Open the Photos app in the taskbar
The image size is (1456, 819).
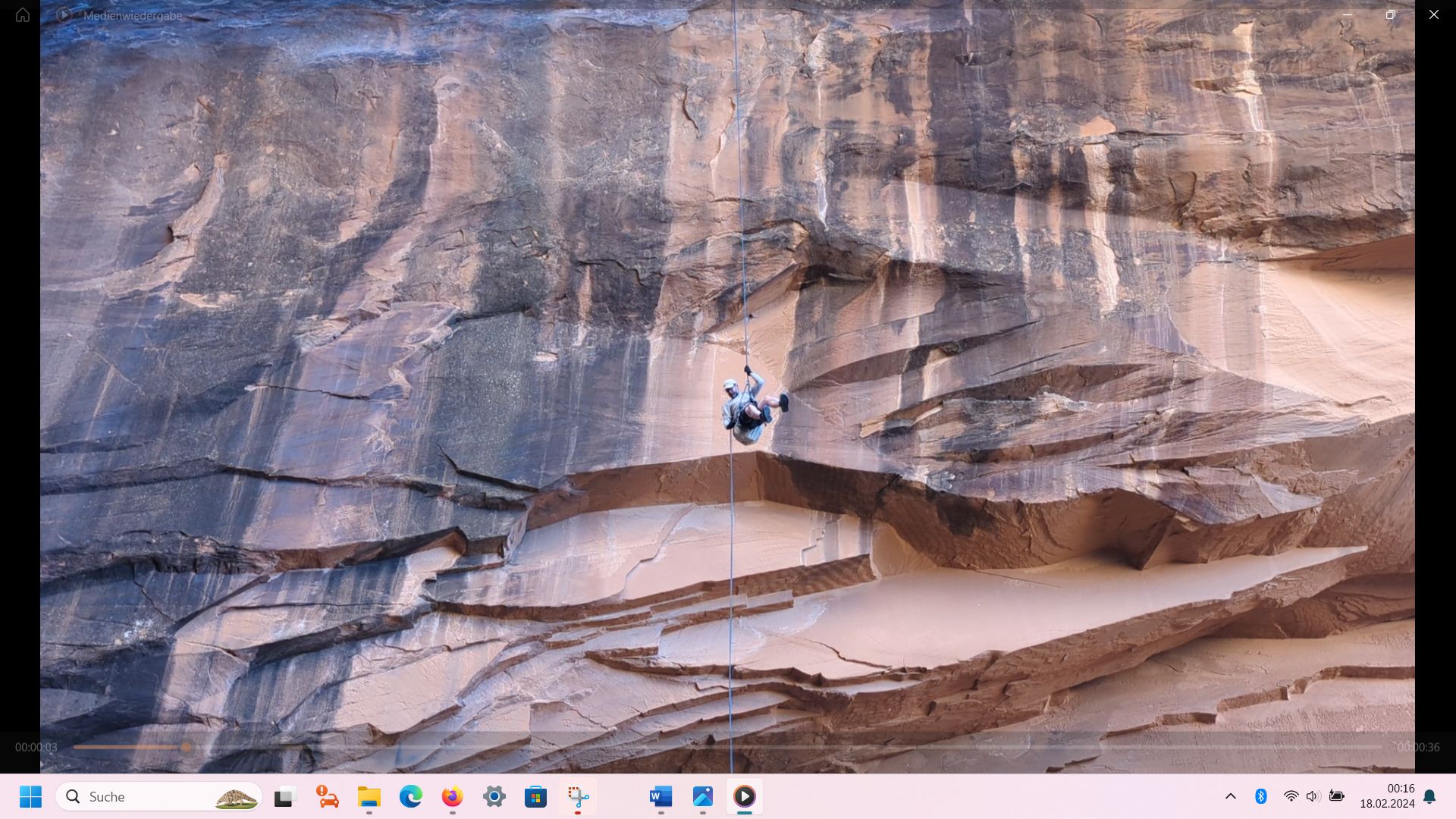[703, 797]
